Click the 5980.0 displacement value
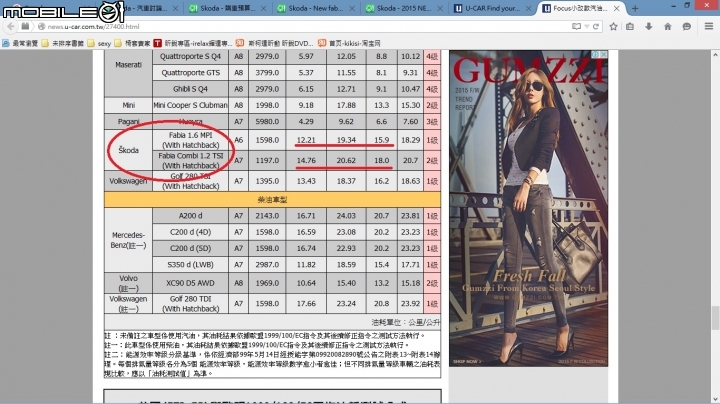Image resolution: width=720 pixels, height=404 pixels. pyautogui.click(x=267, y=121)
